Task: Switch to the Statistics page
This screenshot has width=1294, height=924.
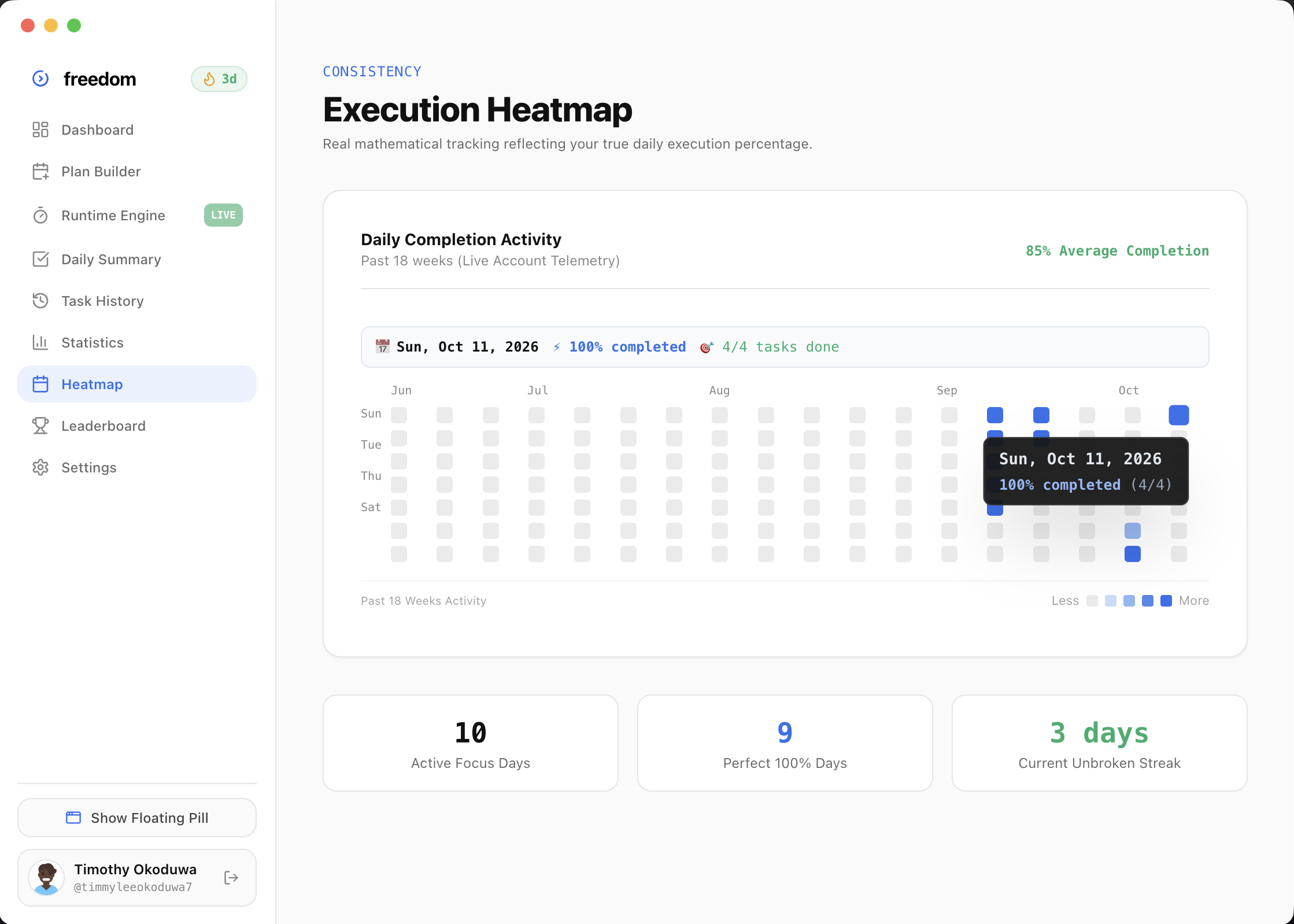Action: click(137, 342)
